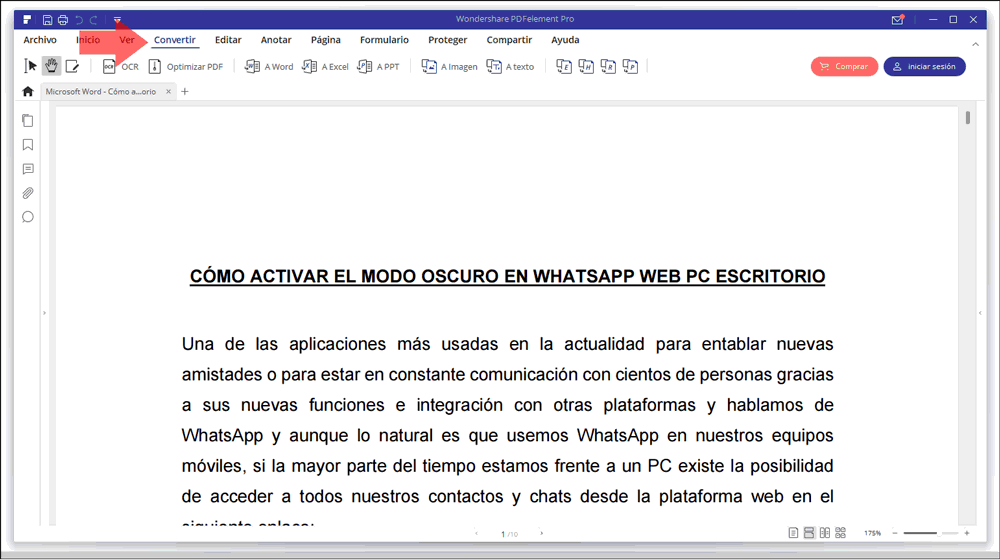
Task: Click the vertical scrollbar thumb
Action: pos(967,118)
